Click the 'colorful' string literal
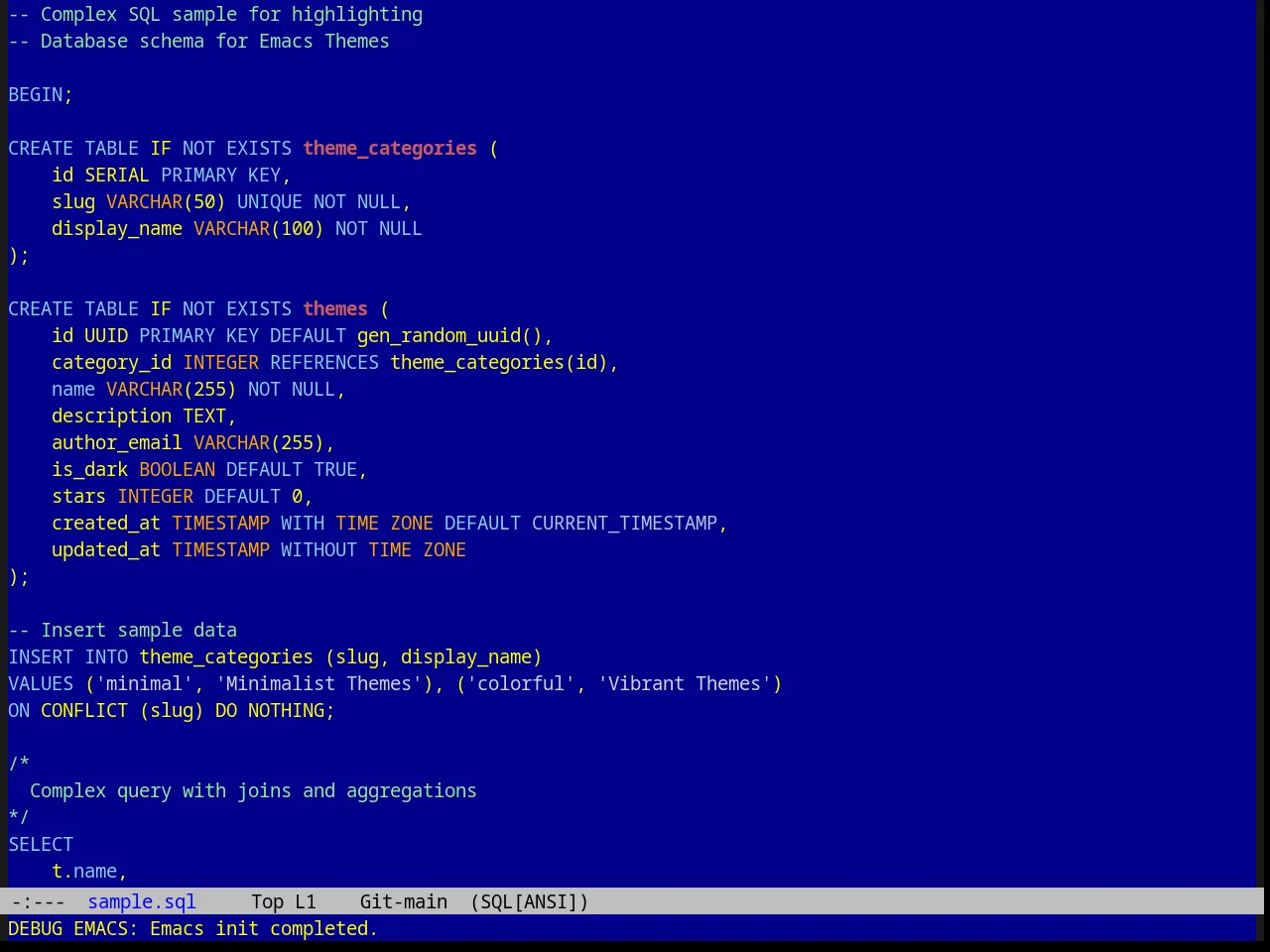The width and height of the screenshot is (1270, 952). tap(521, 683)
